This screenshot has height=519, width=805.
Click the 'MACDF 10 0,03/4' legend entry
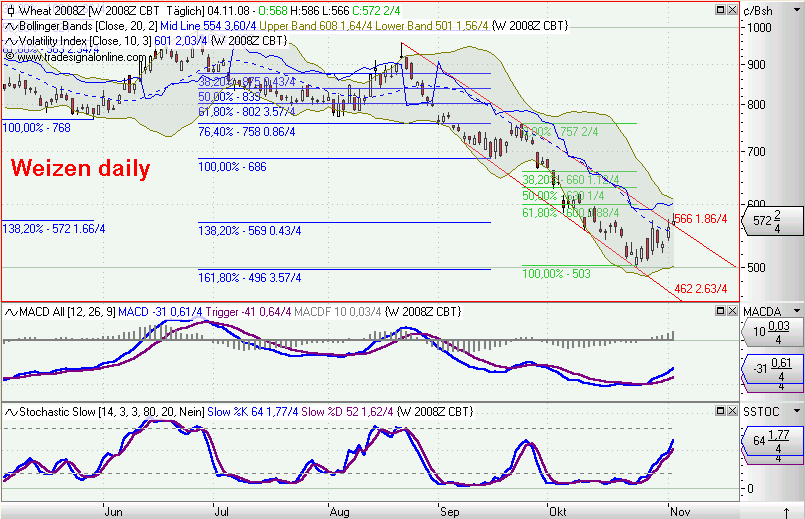[338, 312]
